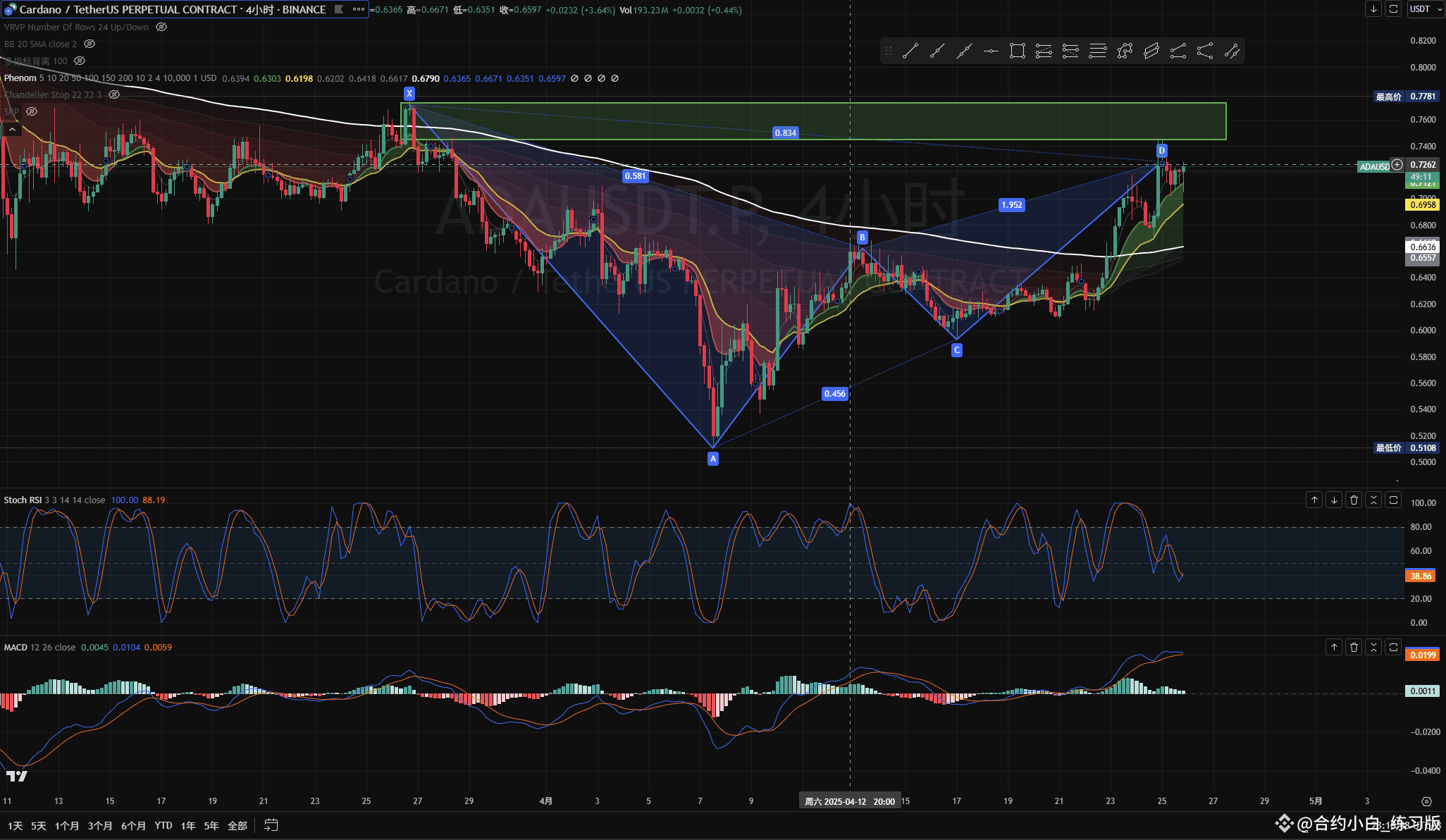Viewport: 1446px width, 840px height.
Task: Click harmonic pattern point X marker
Action: (409, 94)
